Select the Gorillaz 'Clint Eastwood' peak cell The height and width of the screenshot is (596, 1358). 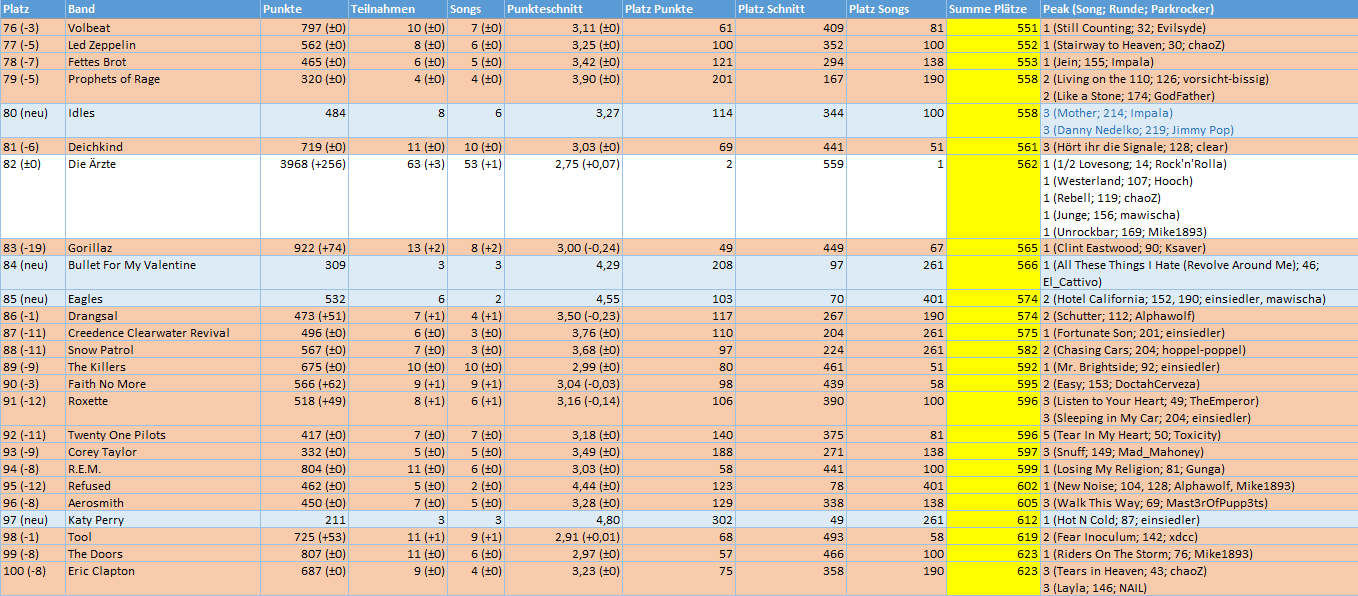coord(1197,248)
